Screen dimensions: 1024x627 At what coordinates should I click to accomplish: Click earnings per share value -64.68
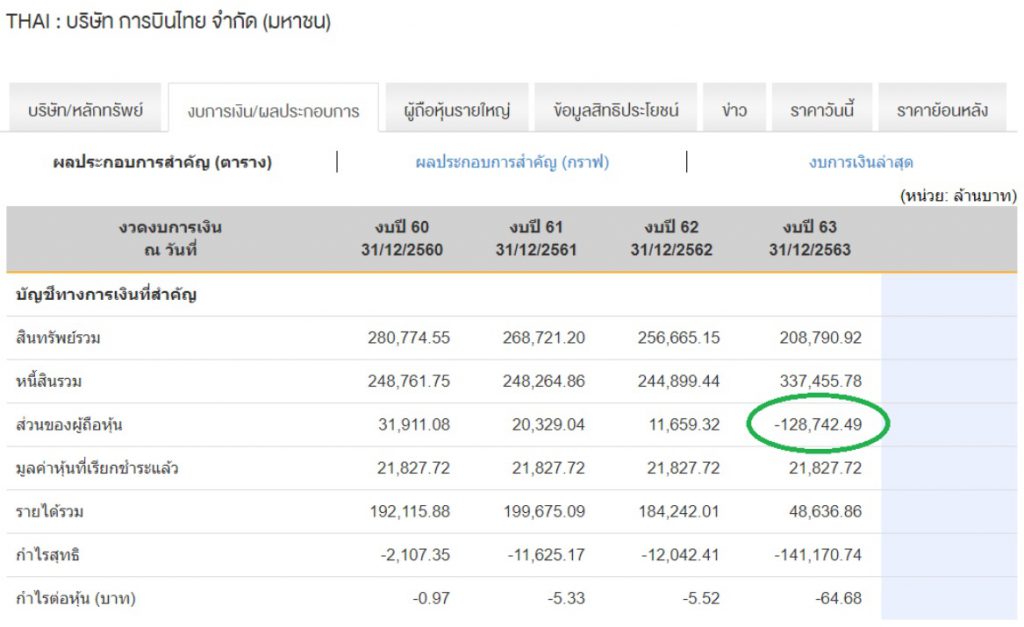(x=839, y=598)
